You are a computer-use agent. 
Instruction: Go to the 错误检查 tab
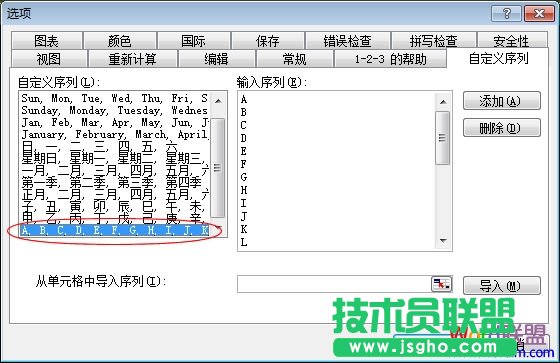pyautogui.click(x=348, y=40)
